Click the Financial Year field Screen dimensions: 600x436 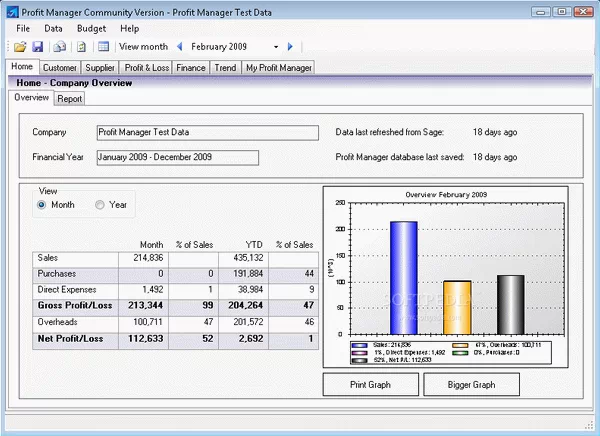point(178,158)
